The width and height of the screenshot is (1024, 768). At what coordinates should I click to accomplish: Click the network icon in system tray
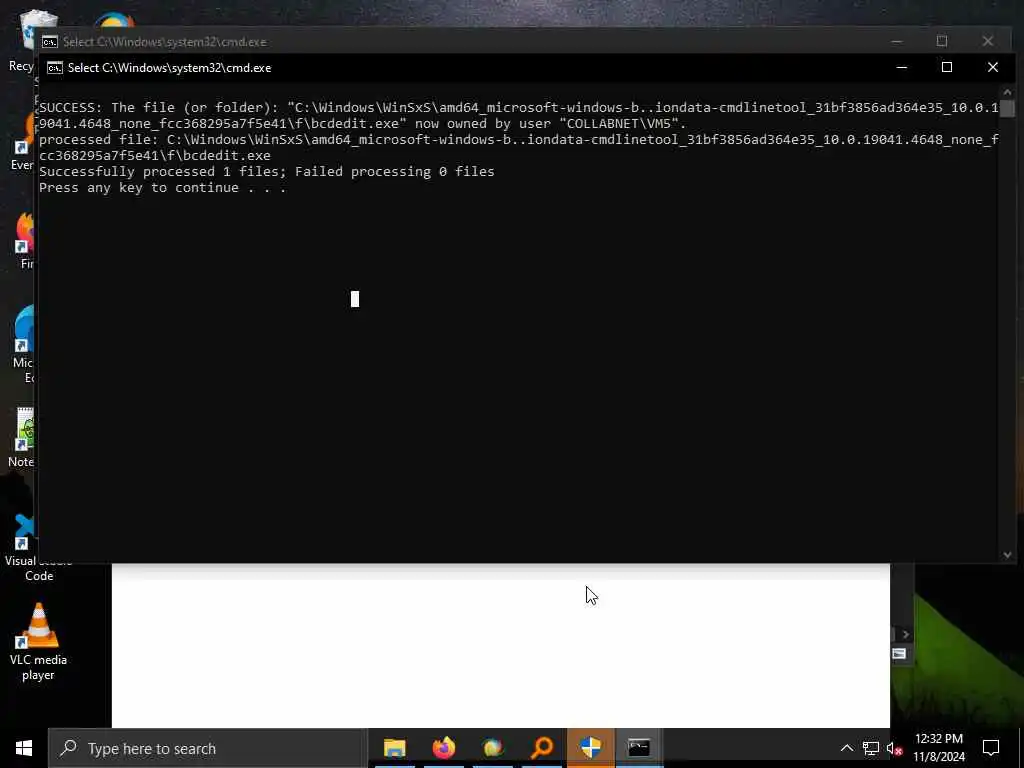(871, 748)
